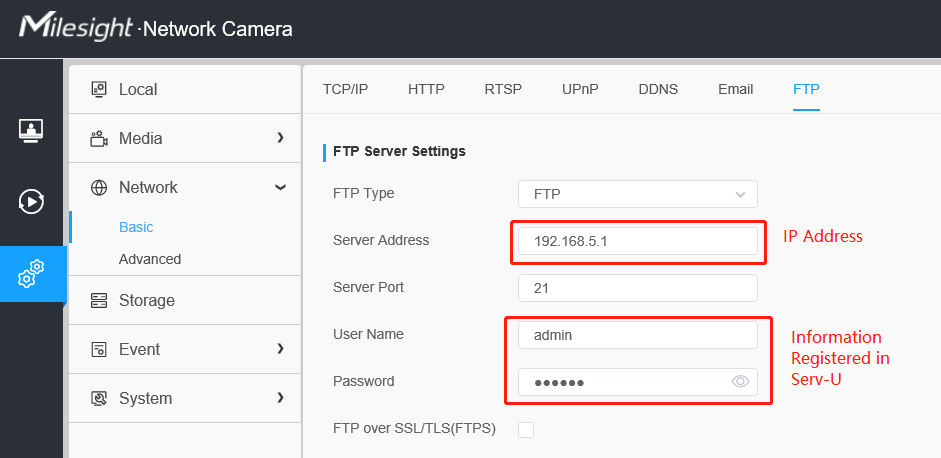Click the Milesight logo
This screenshot has width=941, height=458.
[76, 28]
